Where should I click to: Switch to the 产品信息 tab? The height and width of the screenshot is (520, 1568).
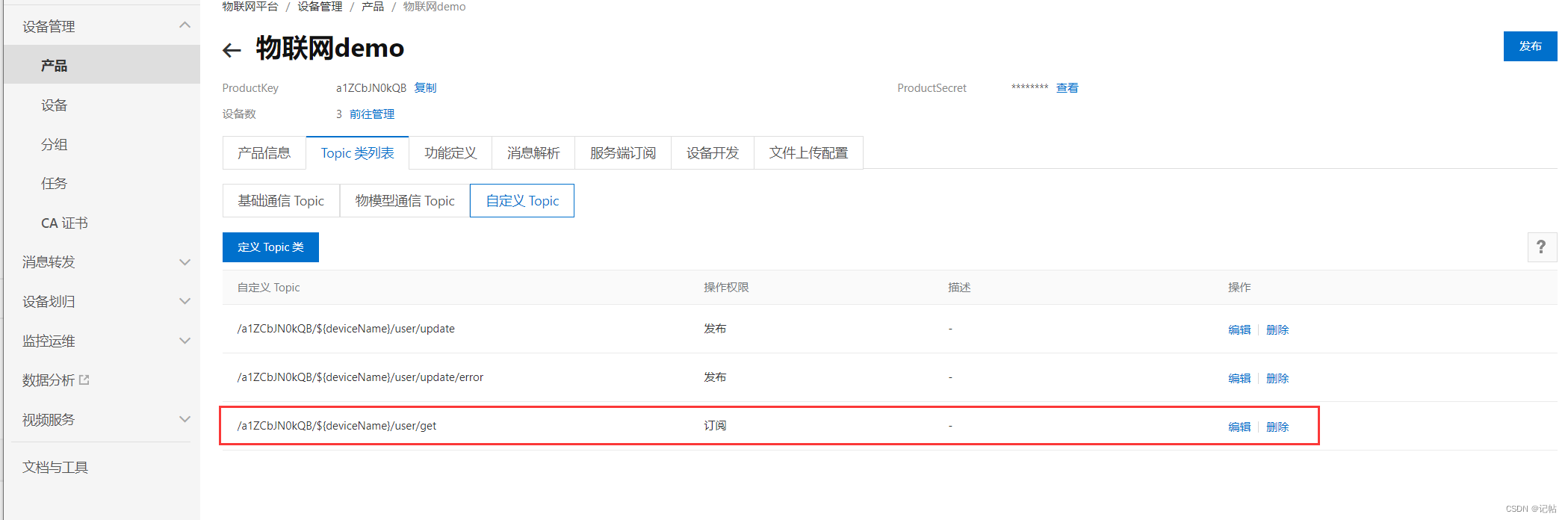264,152
